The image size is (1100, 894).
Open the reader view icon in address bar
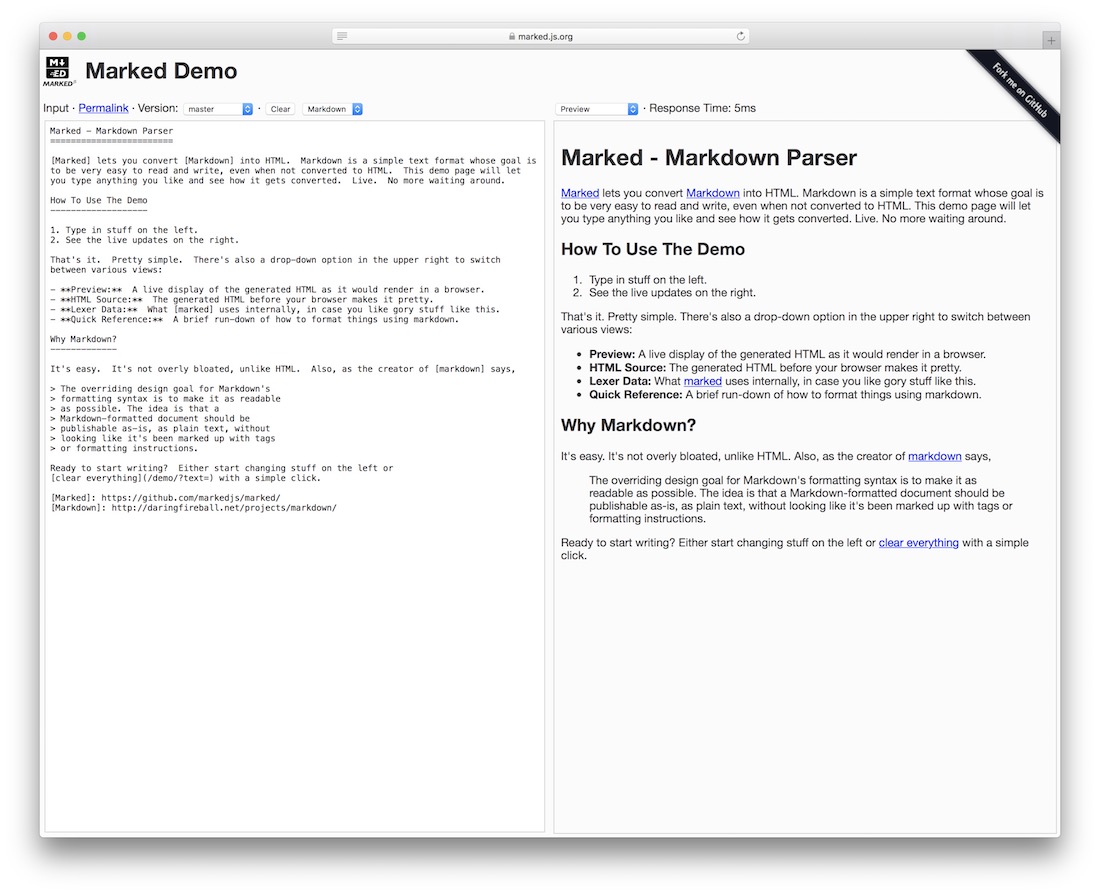tap(342, 36)
